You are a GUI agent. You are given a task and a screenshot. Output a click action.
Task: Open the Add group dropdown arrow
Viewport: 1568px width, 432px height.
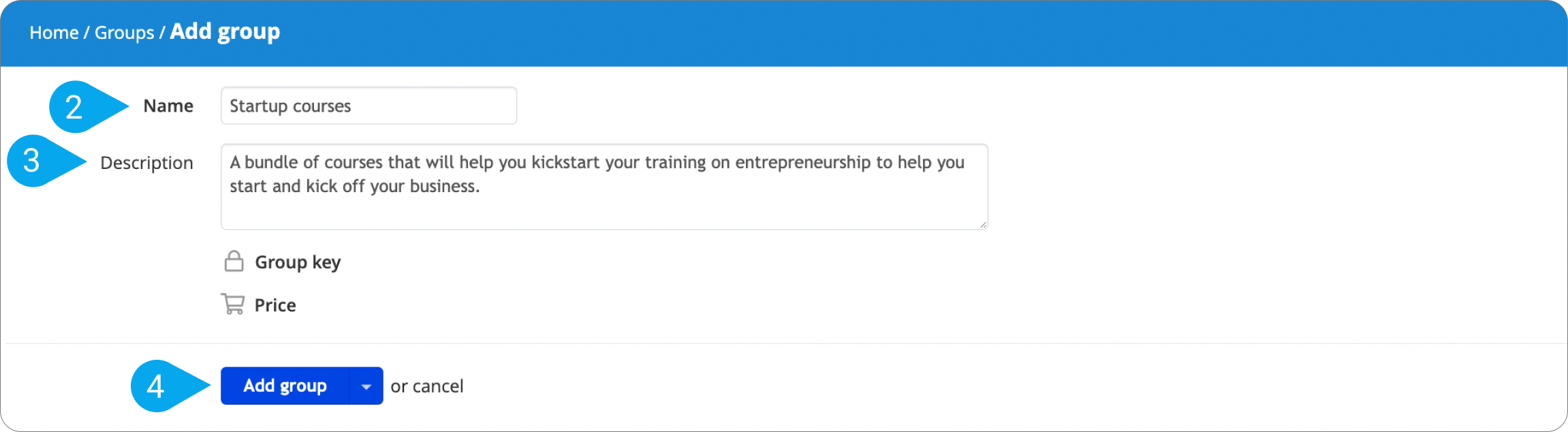click(x=366, y=386)
